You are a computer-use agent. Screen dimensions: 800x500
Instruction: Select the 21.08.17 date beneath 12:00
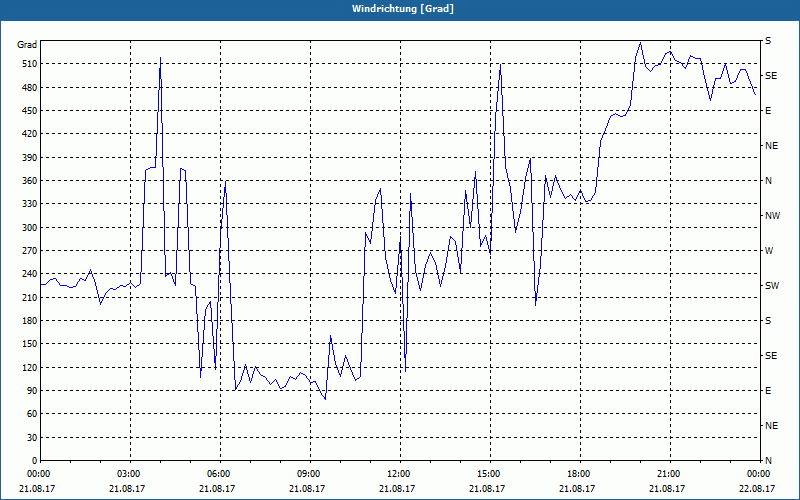[x=397, y=488]
